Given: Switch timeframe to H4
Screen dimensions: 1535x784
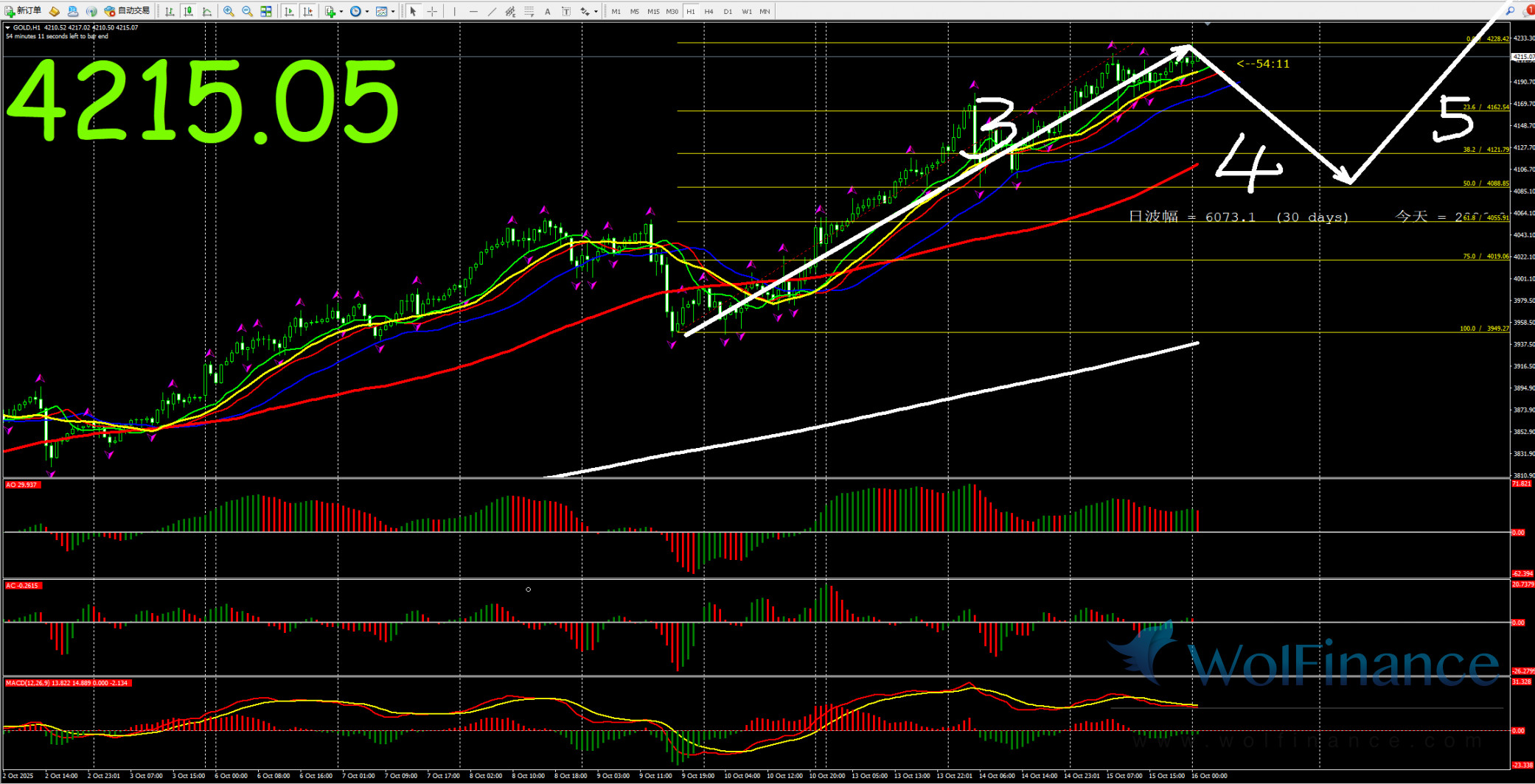Looking at the screenshot, I should pyautogui.click(x=709, y=11).
